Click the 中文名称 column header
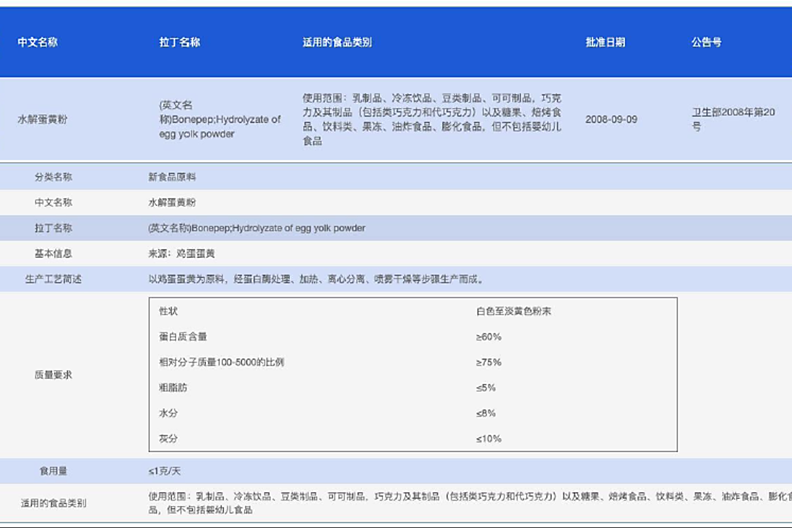The width and height of the screenshot is (792, 528). 37,43
